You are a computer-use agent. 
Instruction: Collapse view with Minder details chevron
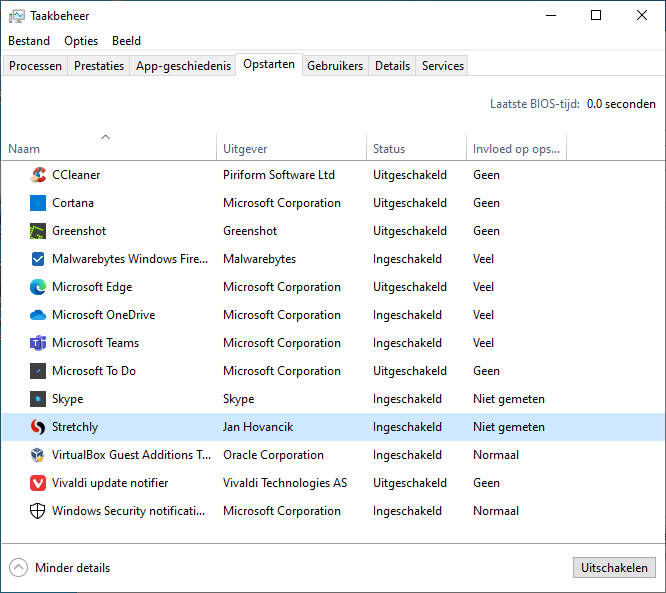point(19,568)
